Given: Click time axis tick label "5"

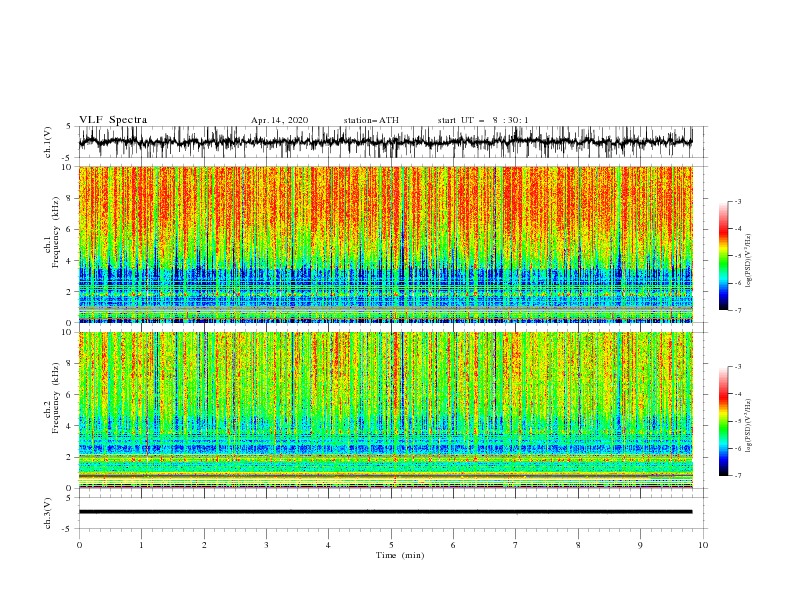Looking at the screenshot, I should pos(391,545).
